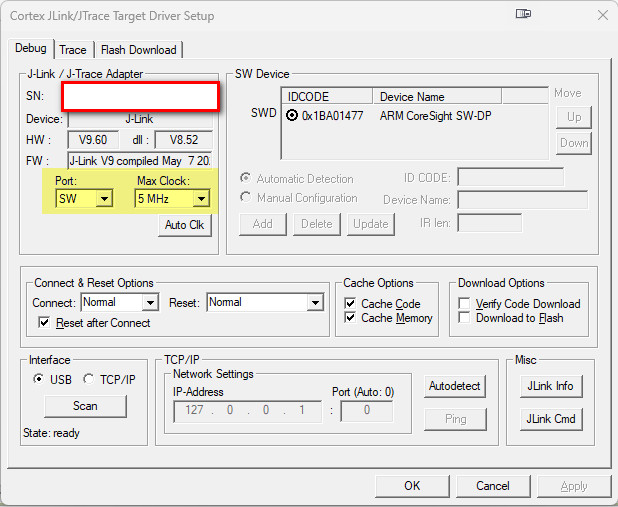Select the SWD radio for 0x1BA01477
Viewport: 618px width, 507px height.
point(292,116)
